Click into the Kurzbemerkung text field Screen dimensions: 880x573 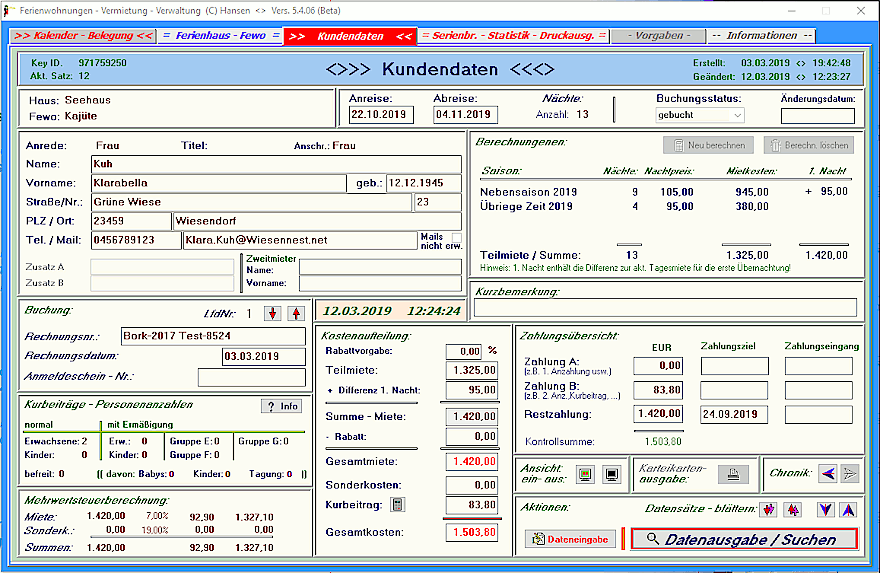point(665,308)
